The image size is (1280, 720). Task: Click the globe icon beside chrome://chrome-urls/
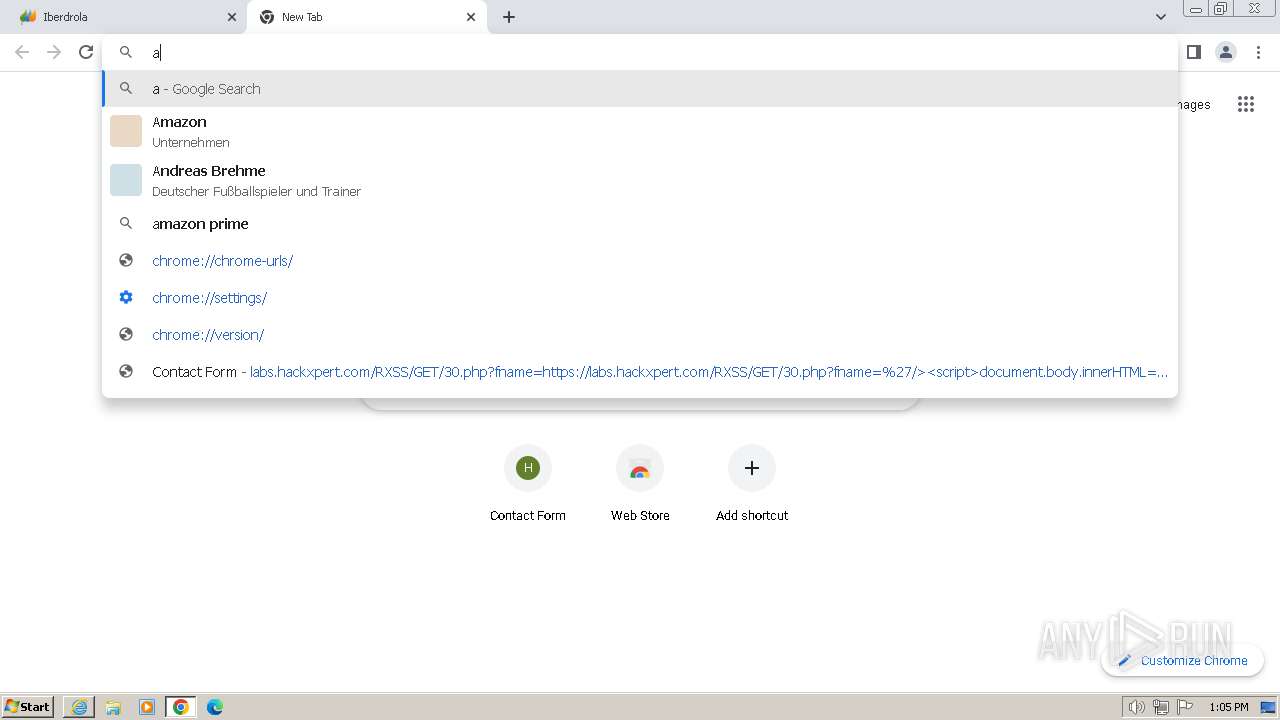coord(126,260)
